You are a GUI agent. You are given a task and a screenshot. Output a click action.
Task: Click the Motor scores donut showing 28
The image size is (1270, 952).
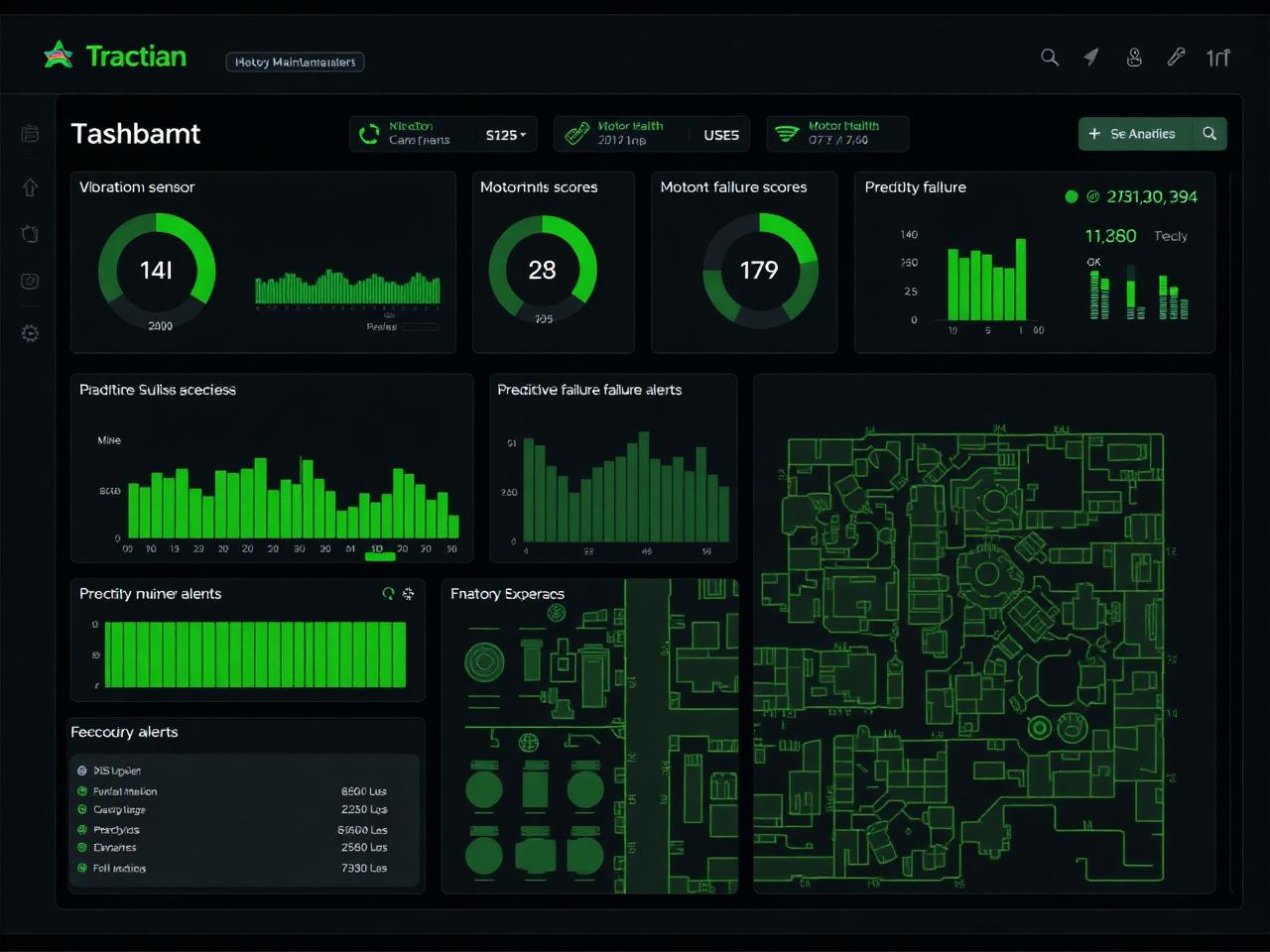542,271
